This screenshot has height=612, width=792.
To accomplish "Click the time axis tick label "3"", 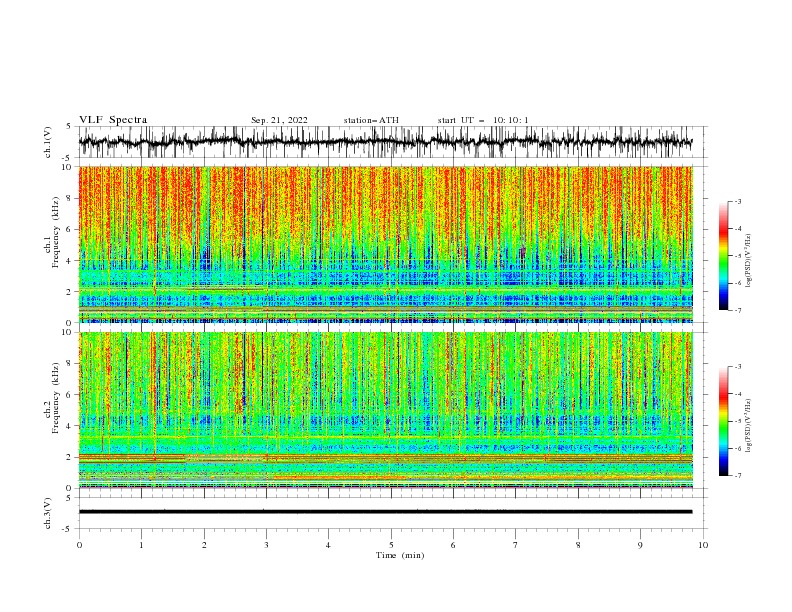I will (266, 545).
